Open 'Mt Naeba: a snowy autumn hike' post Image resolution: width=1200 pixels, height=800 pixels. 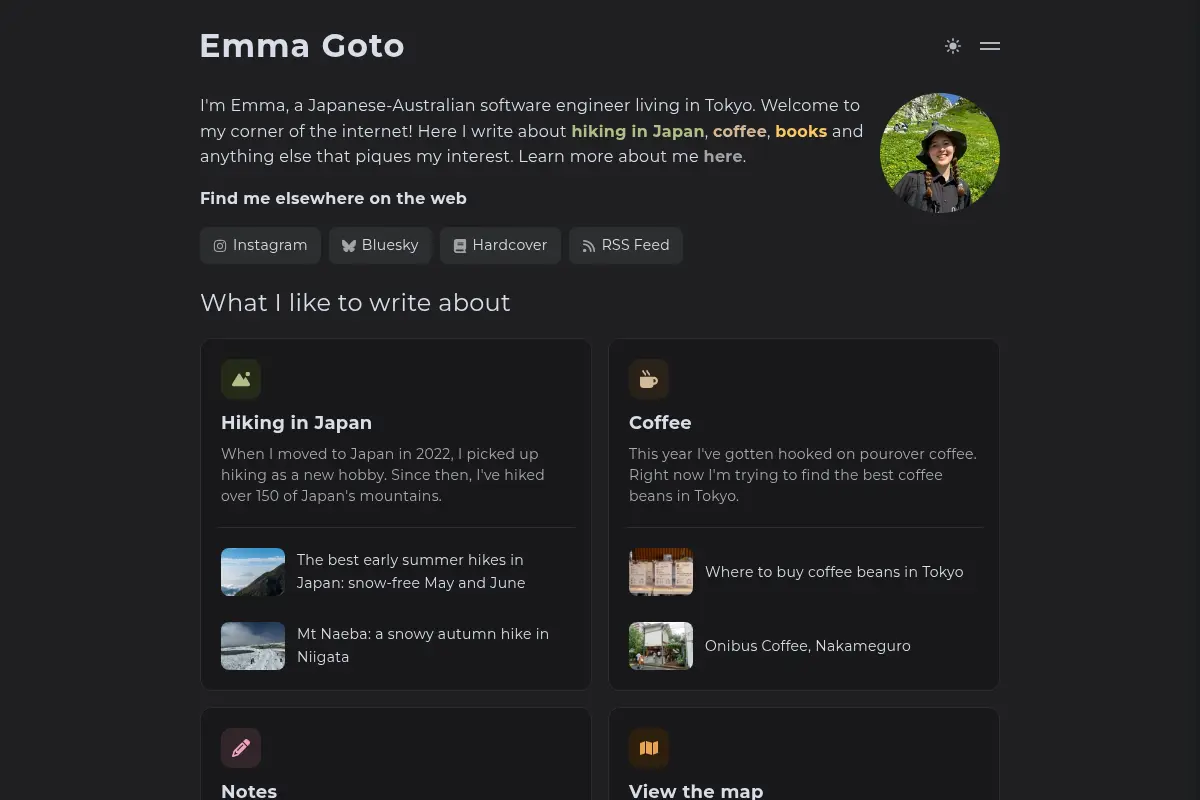[423, 645]
